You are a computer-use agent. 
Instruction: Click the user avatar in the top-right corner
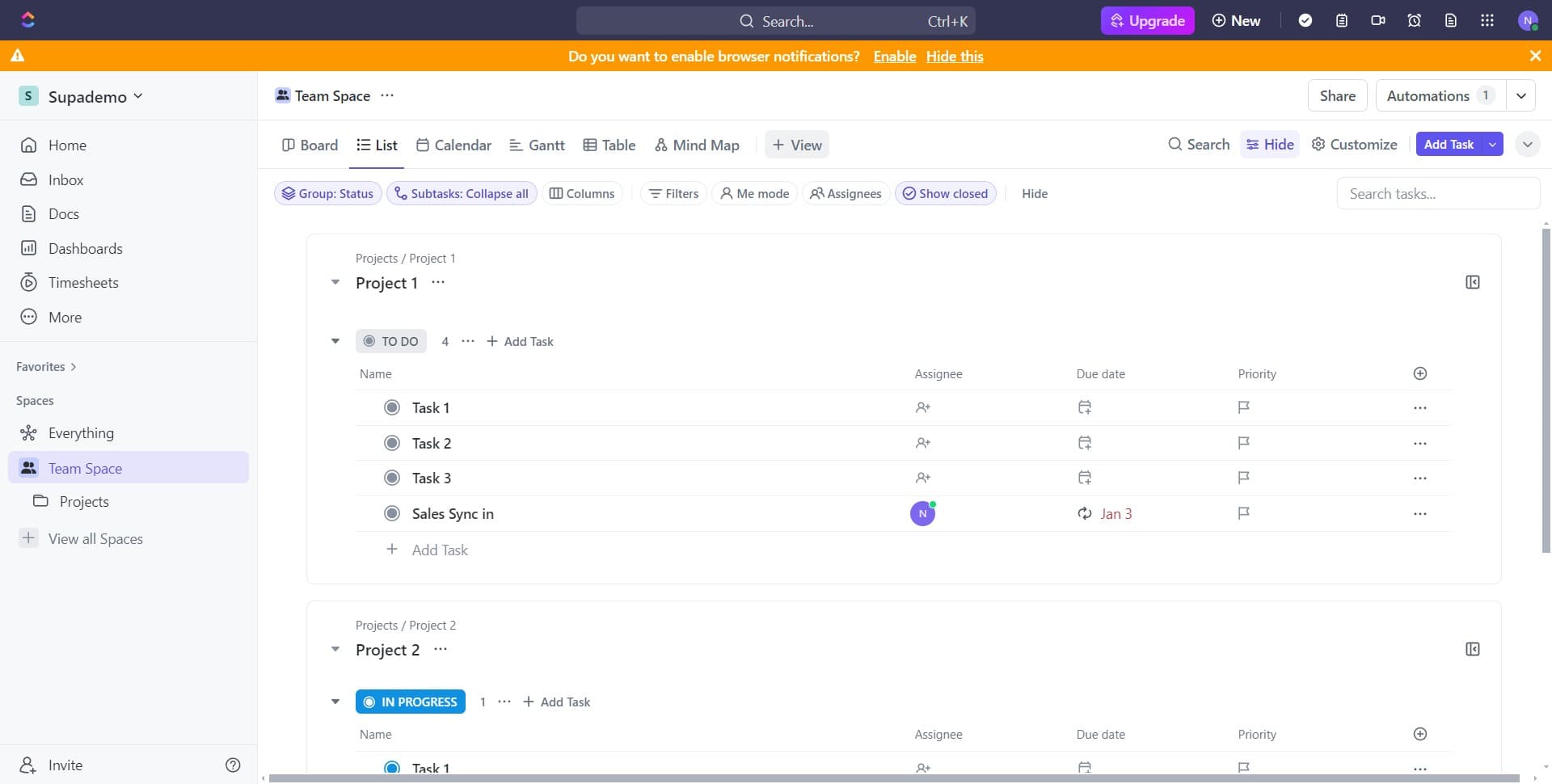click(x=1529, y=20)
